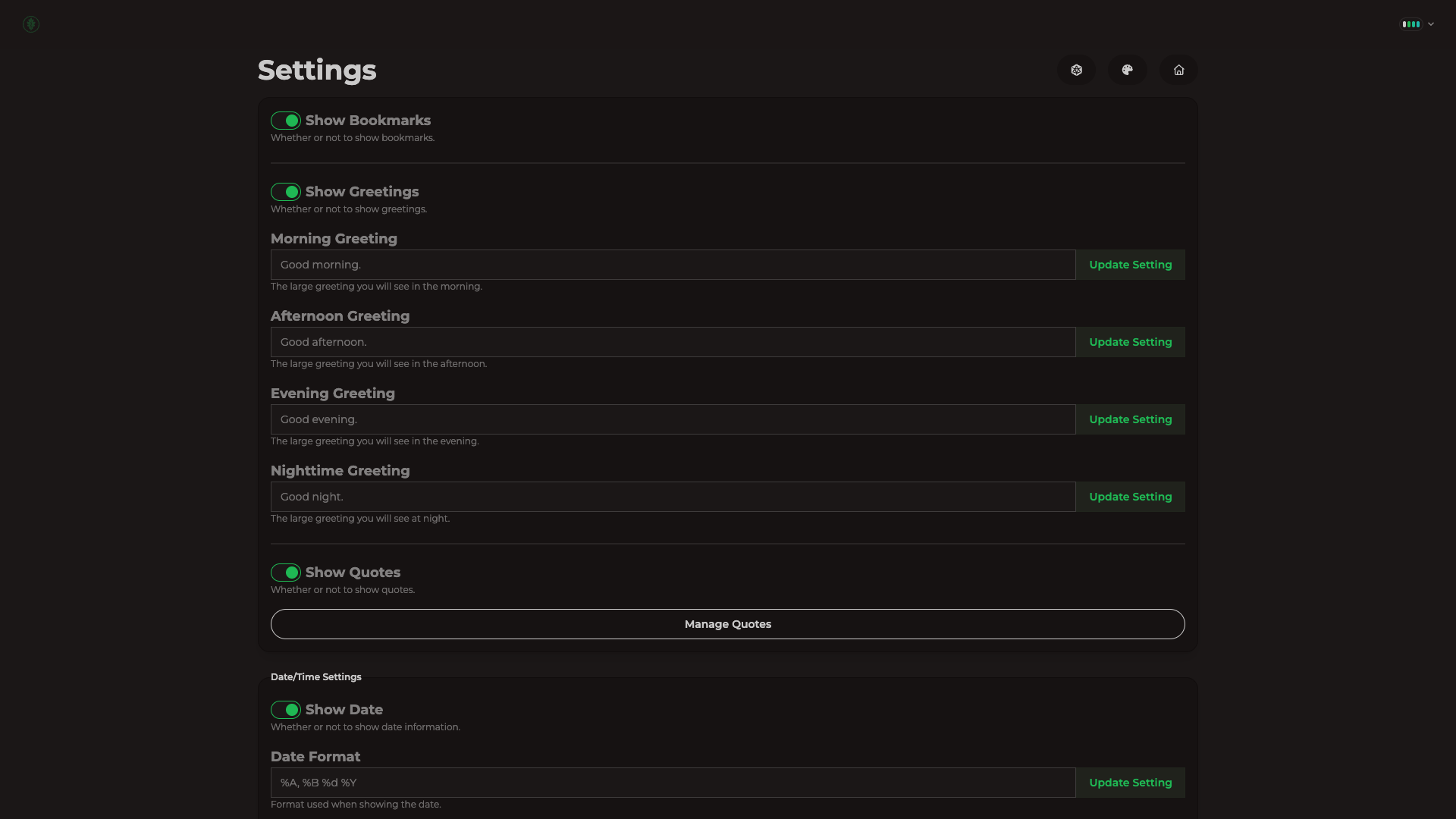Screen dimensions: 1456x819
Task: Focus the Afternoon Greeting input field
Action: coord(673,342)
